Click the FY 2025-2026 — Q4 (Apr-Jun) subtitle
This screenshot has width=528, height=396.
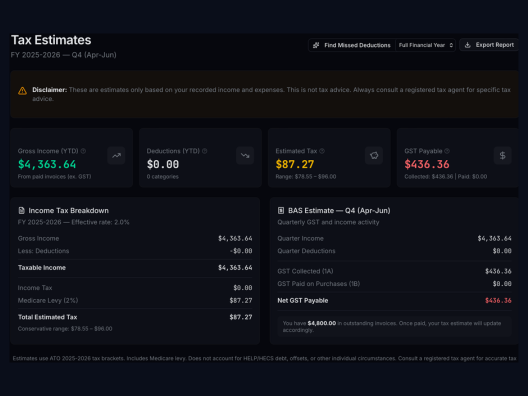click(64, 55)
